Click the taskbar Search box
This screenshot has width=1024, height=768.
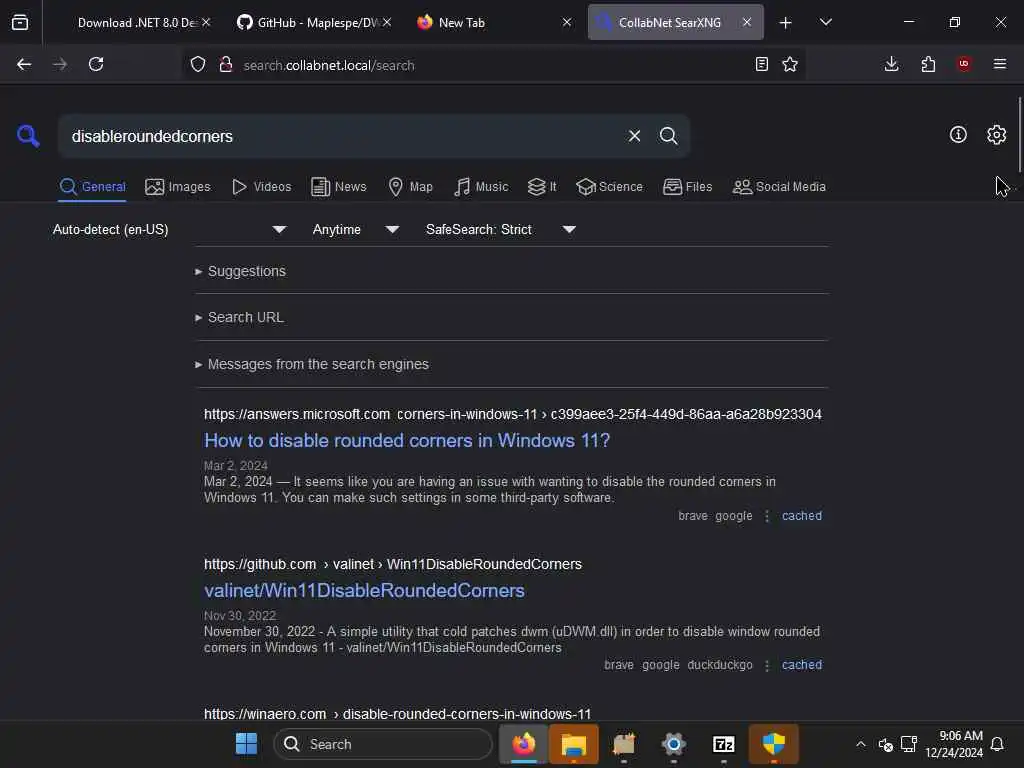coord(383,744)
